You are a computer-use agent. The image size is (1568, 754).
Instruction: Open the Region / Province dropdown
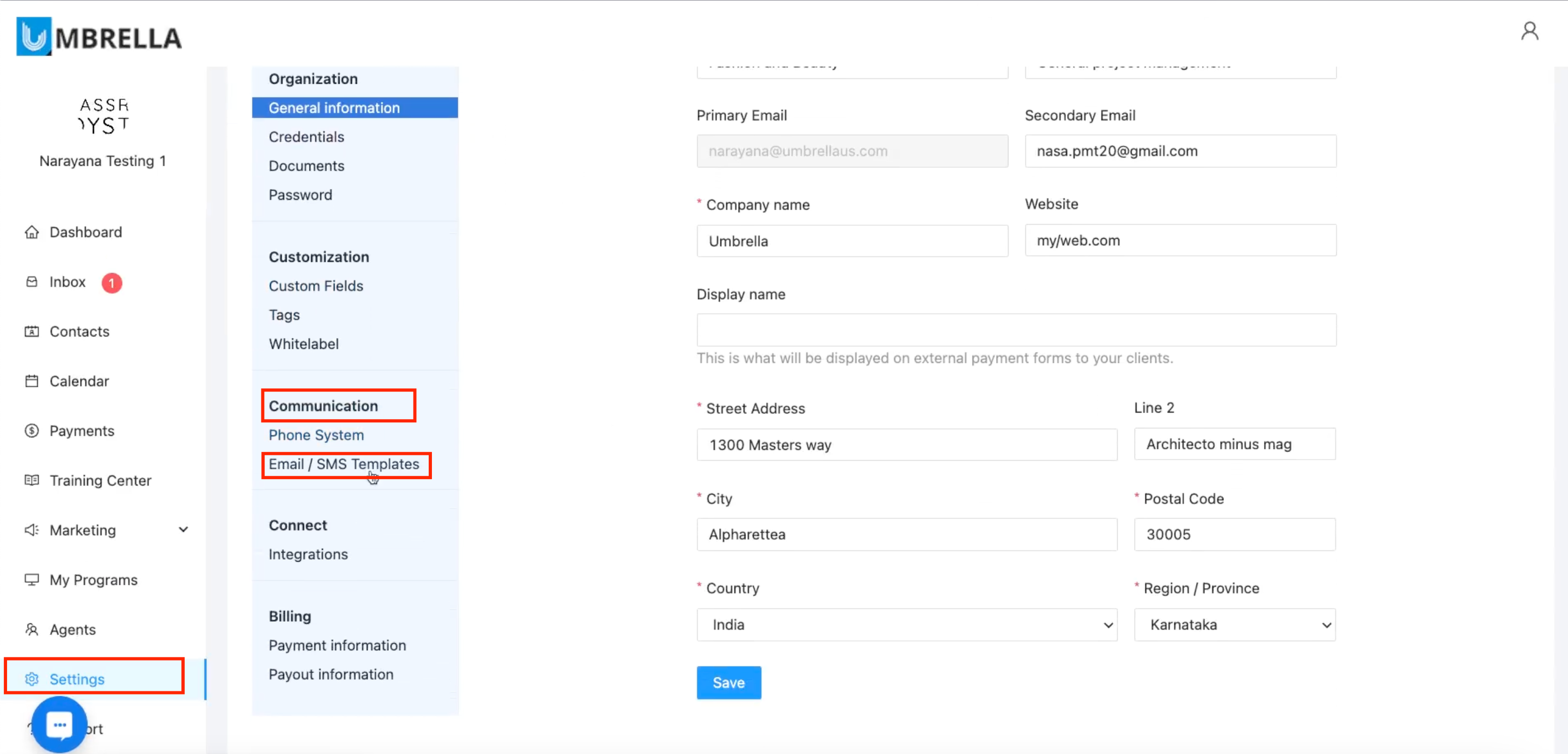pyautogui.click(x=1234, y=625)
